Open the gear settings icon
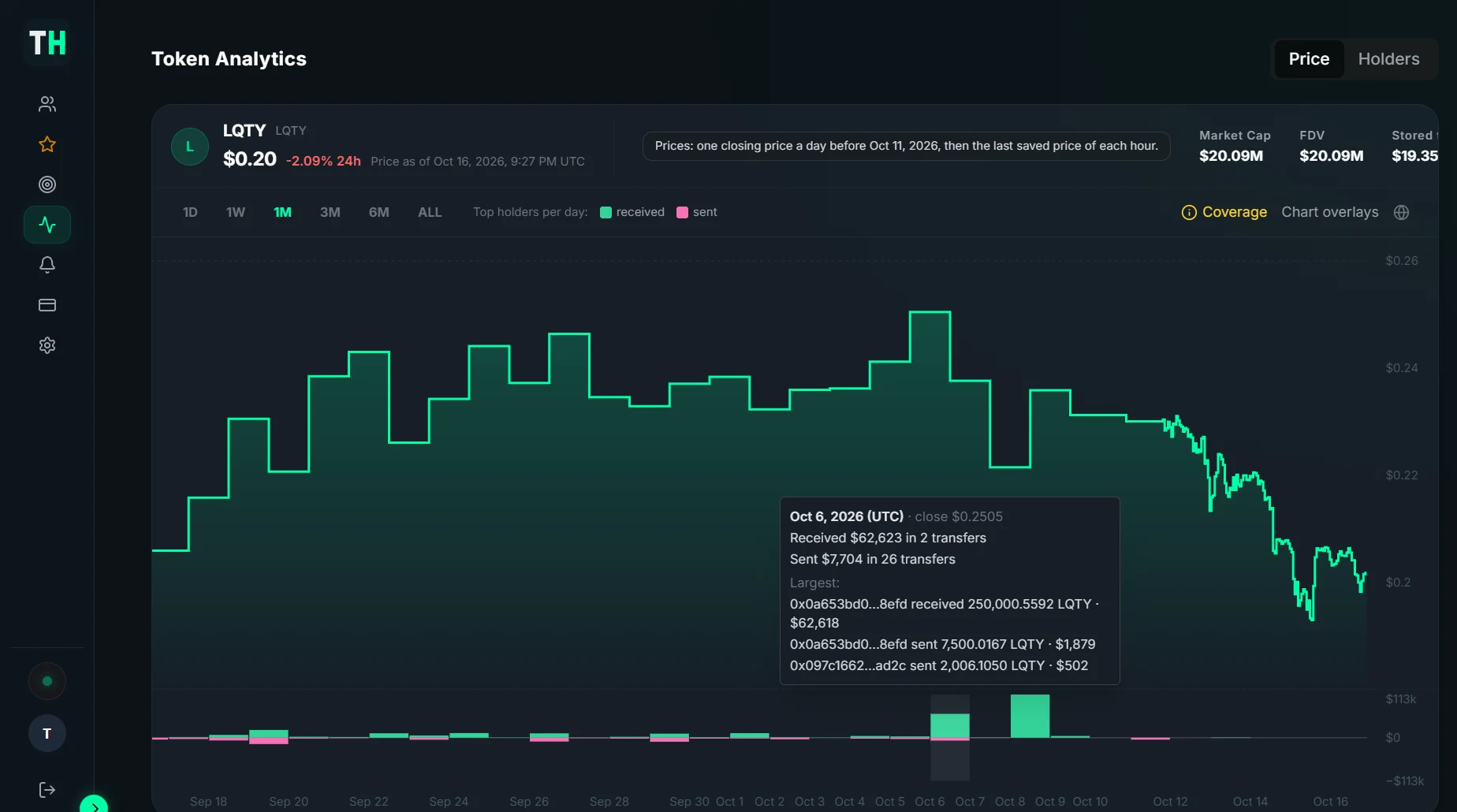 click(47, 345)
